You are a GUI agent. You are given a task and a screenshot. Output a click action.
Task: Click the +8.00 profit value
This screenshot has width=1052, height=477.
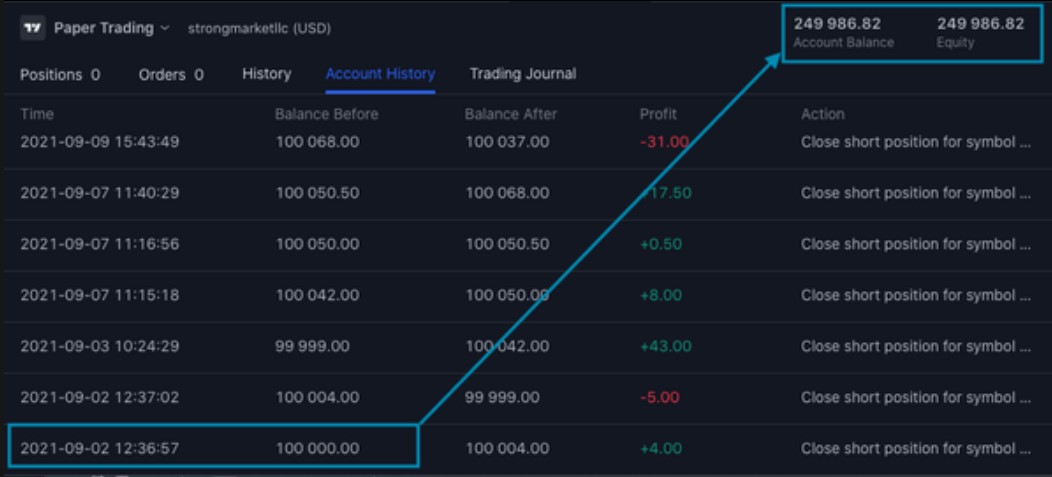coord(661,295)
